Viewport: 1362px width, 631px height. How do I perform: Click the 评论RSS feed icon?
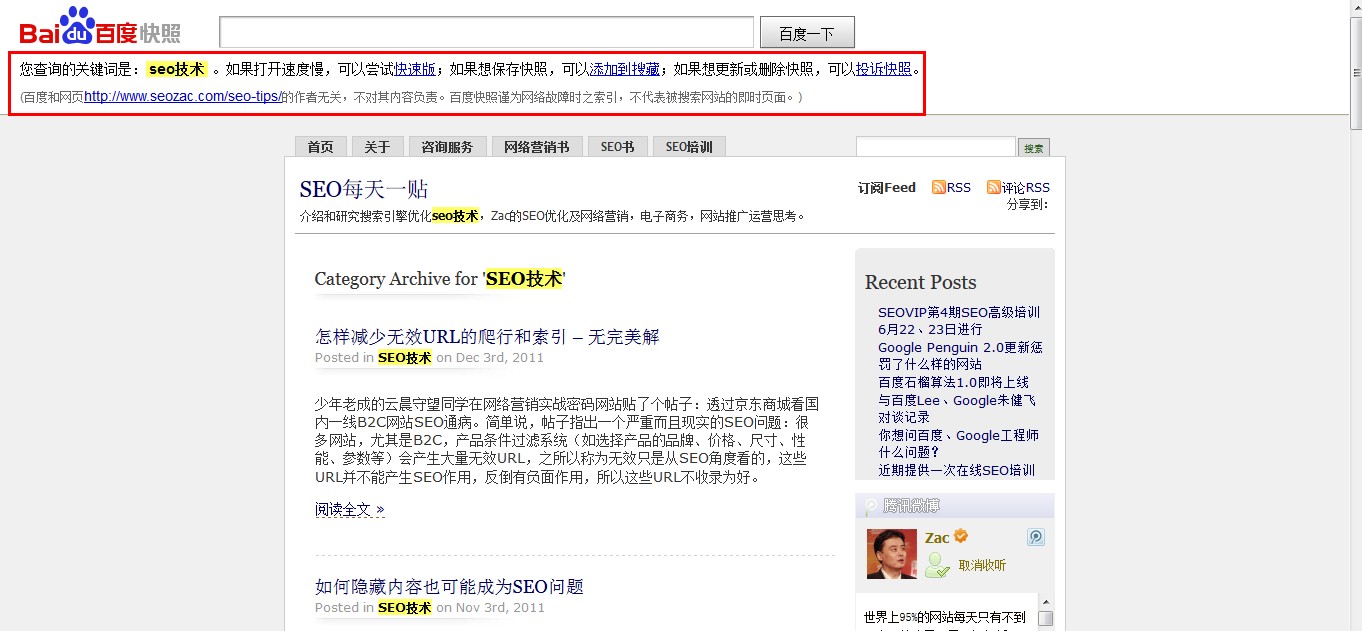point(993,187)
